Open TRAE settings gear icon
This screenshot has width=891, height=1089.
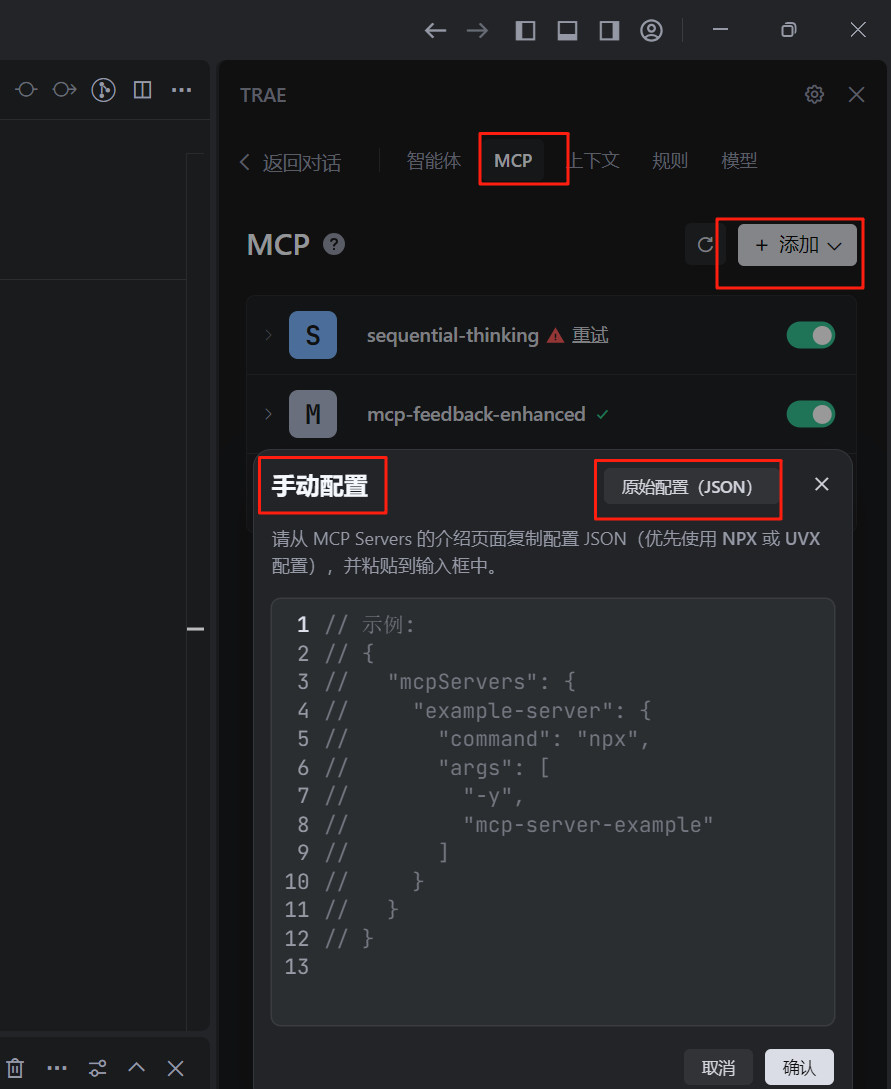click(x=815, y=94)
